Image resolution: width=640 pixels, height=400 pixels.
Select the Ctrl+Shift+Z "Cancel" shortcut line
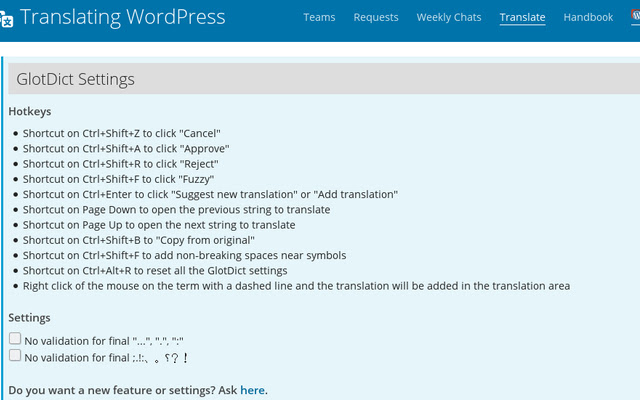122,133
